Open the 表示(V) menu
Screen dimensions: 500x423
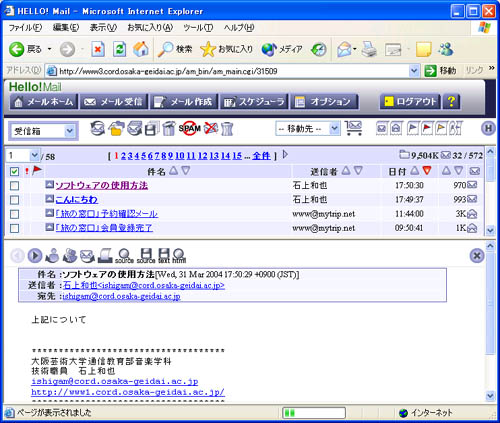pyautogui.click(x=103, y=28)
